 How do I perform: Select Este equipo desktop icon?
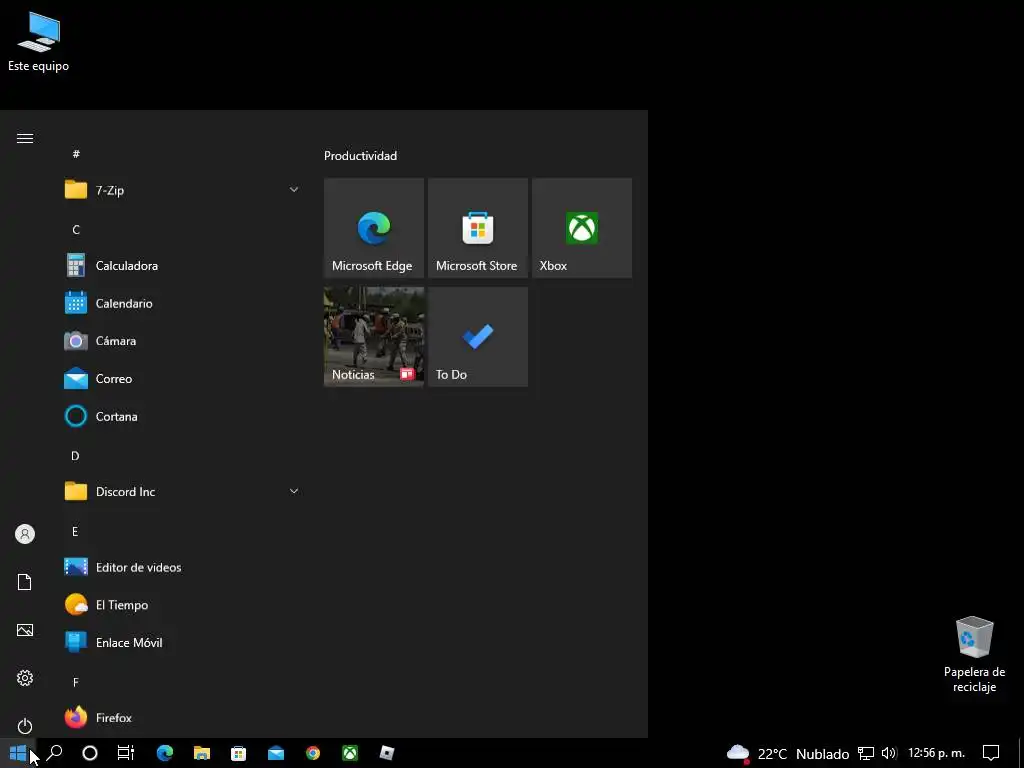39,42
